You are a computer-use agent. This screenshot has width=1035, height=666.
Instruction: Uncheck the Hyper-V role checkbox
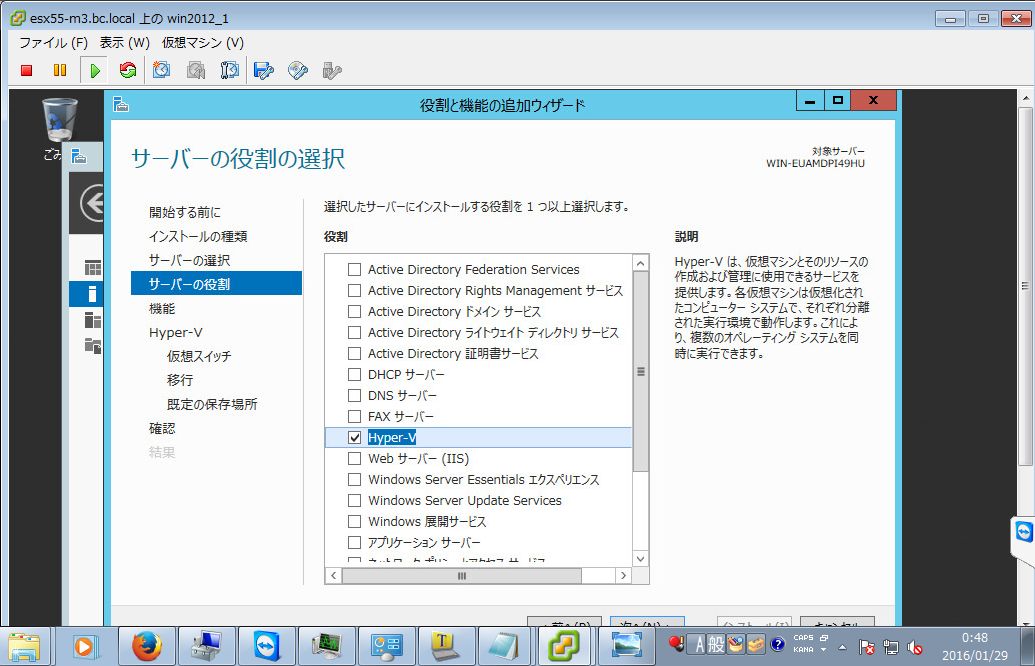[x=354, y=438]
